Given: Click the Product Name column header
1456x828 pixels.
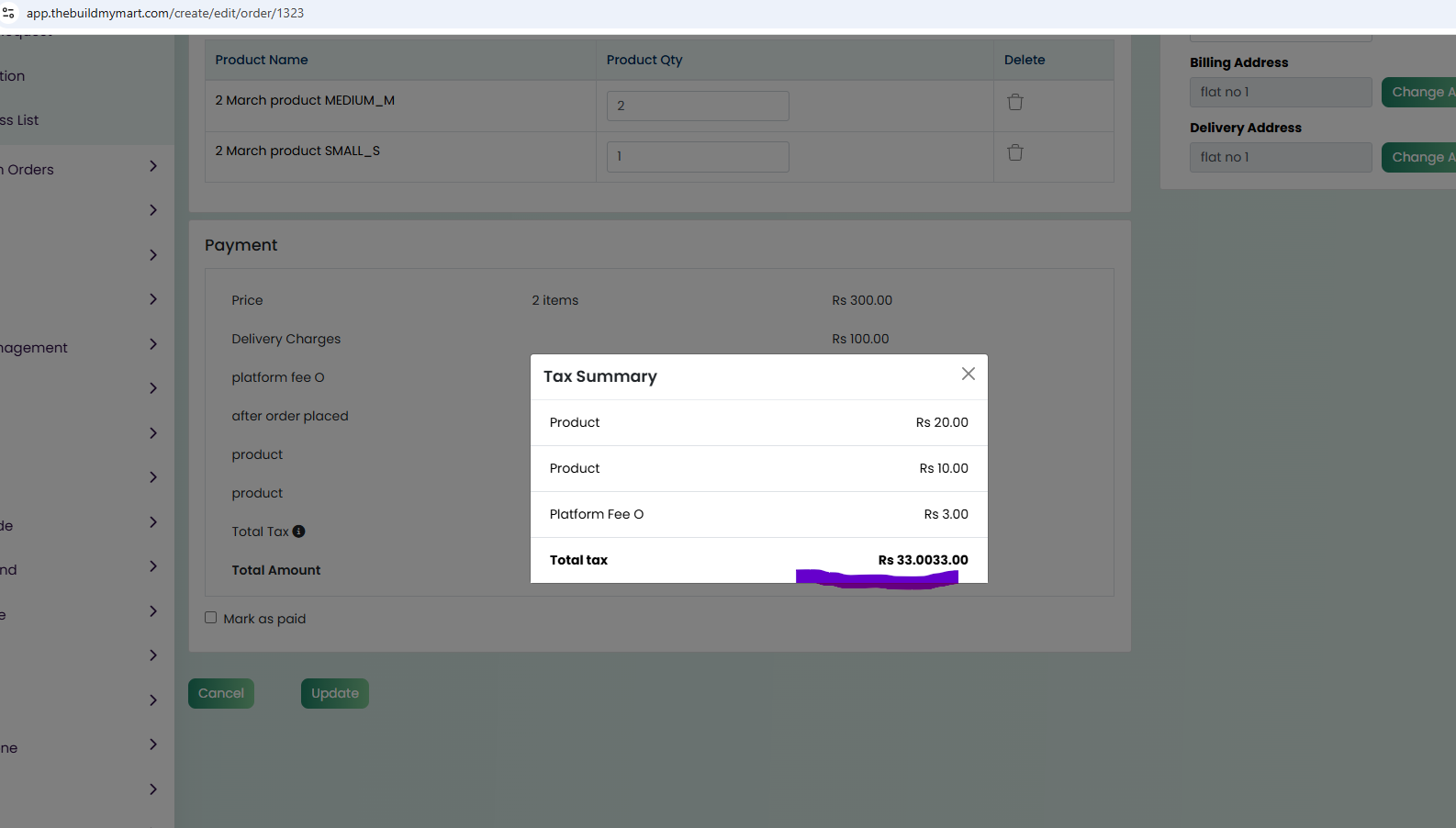Looking at the screenshot, I should click(x=262, y=60).
